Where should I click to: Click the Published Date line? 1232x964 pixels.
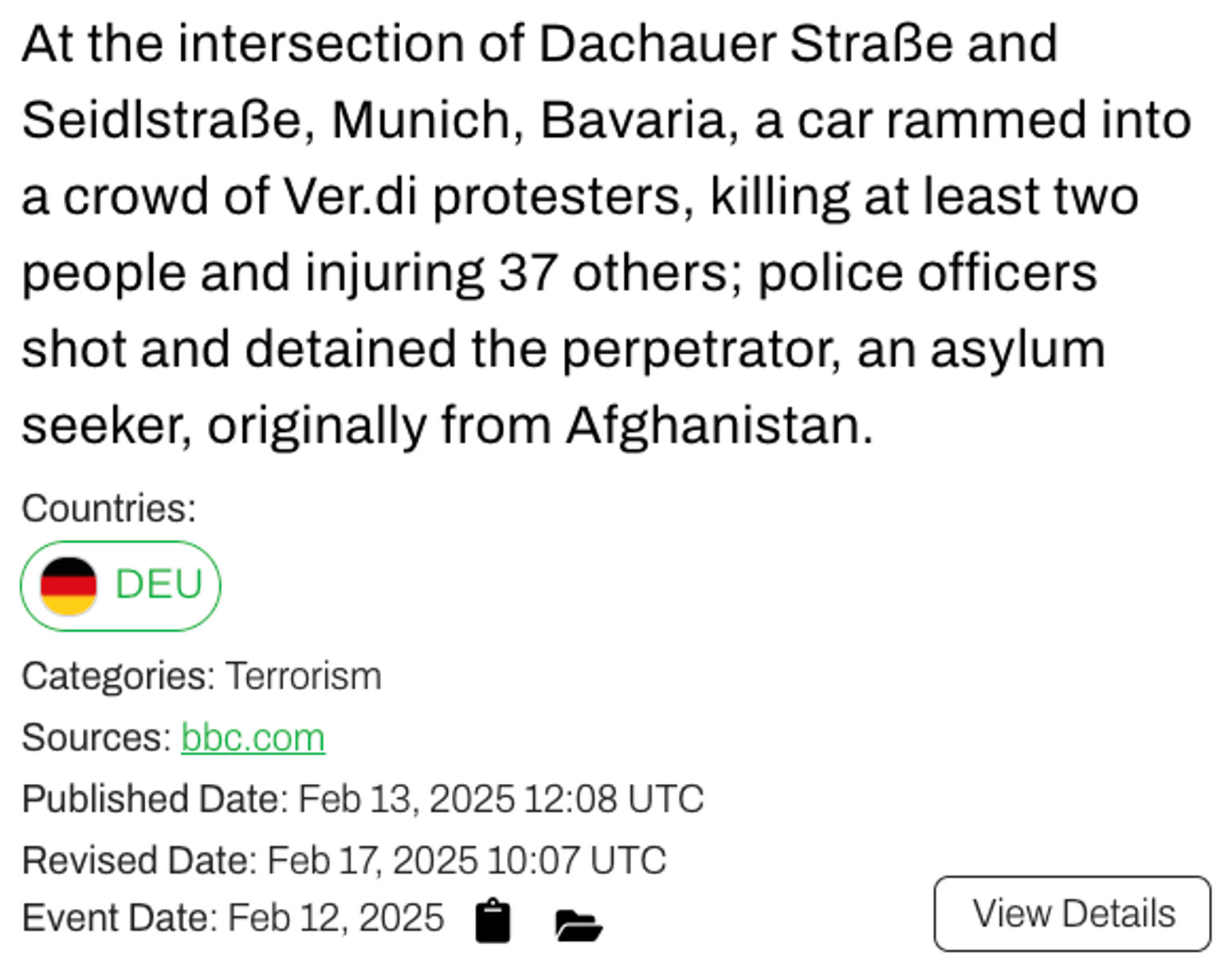363,799
